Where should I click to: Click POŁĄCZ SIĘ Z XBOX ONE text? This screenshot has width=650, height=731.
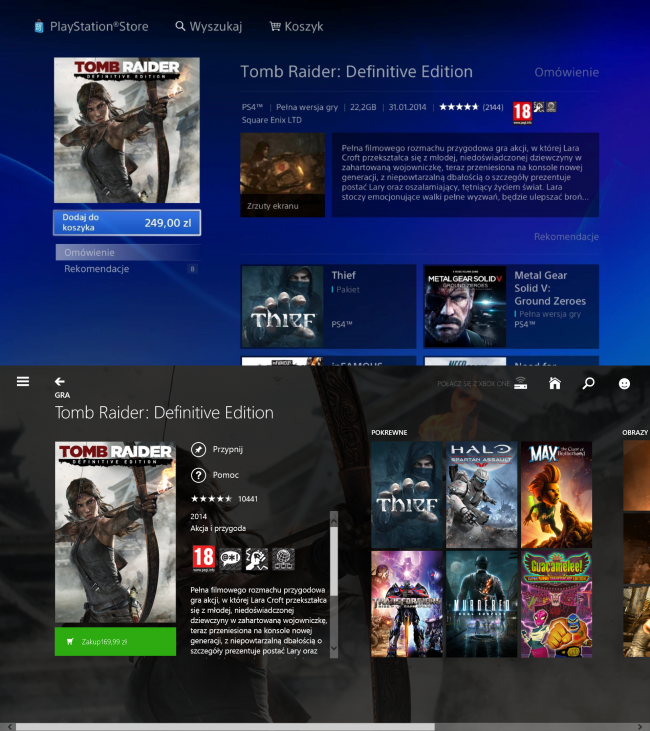coord(473,384)
